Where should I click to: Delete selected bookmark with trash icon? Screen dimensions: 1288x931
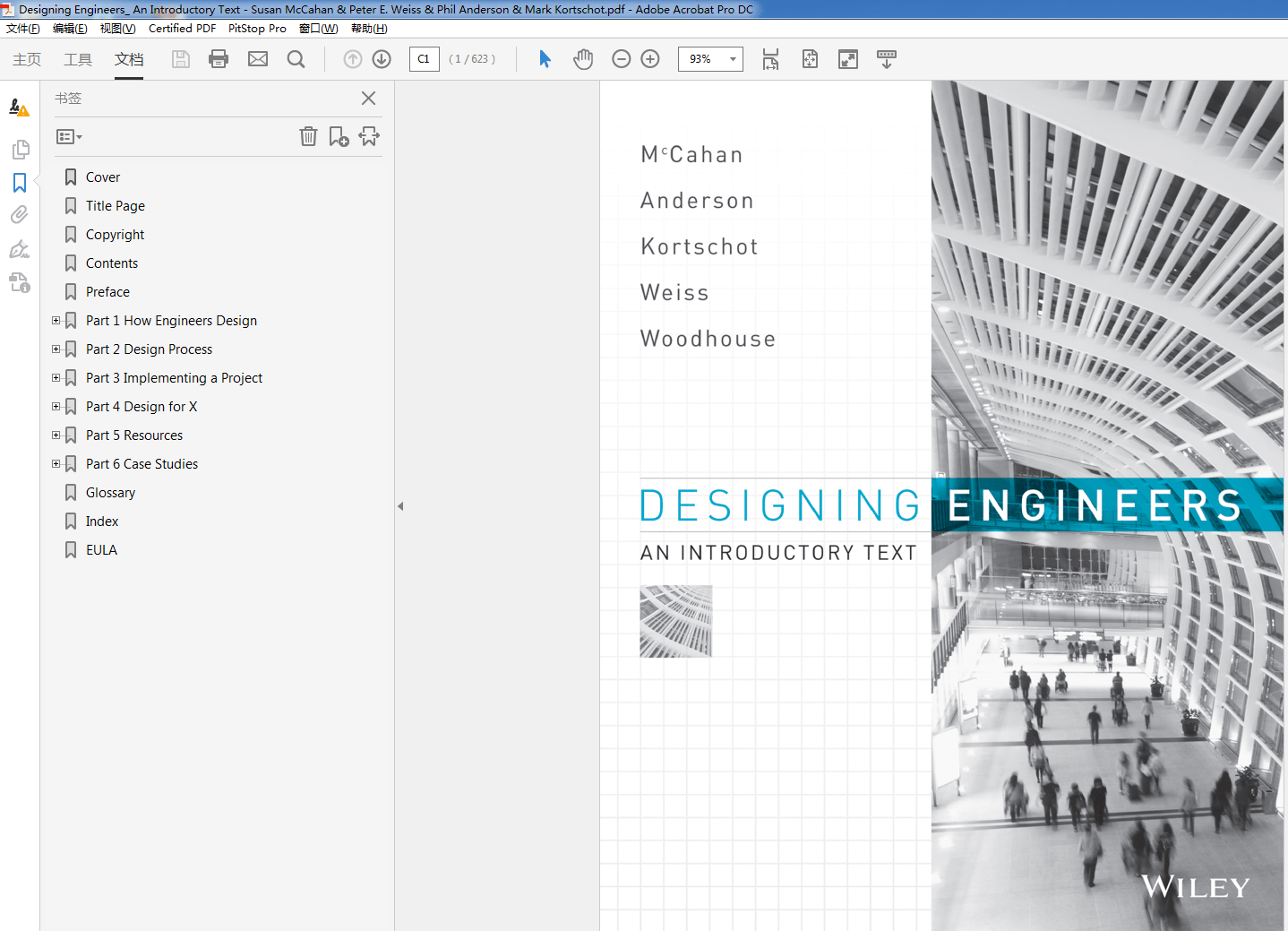pyautogui.click(x=308, y=136)
